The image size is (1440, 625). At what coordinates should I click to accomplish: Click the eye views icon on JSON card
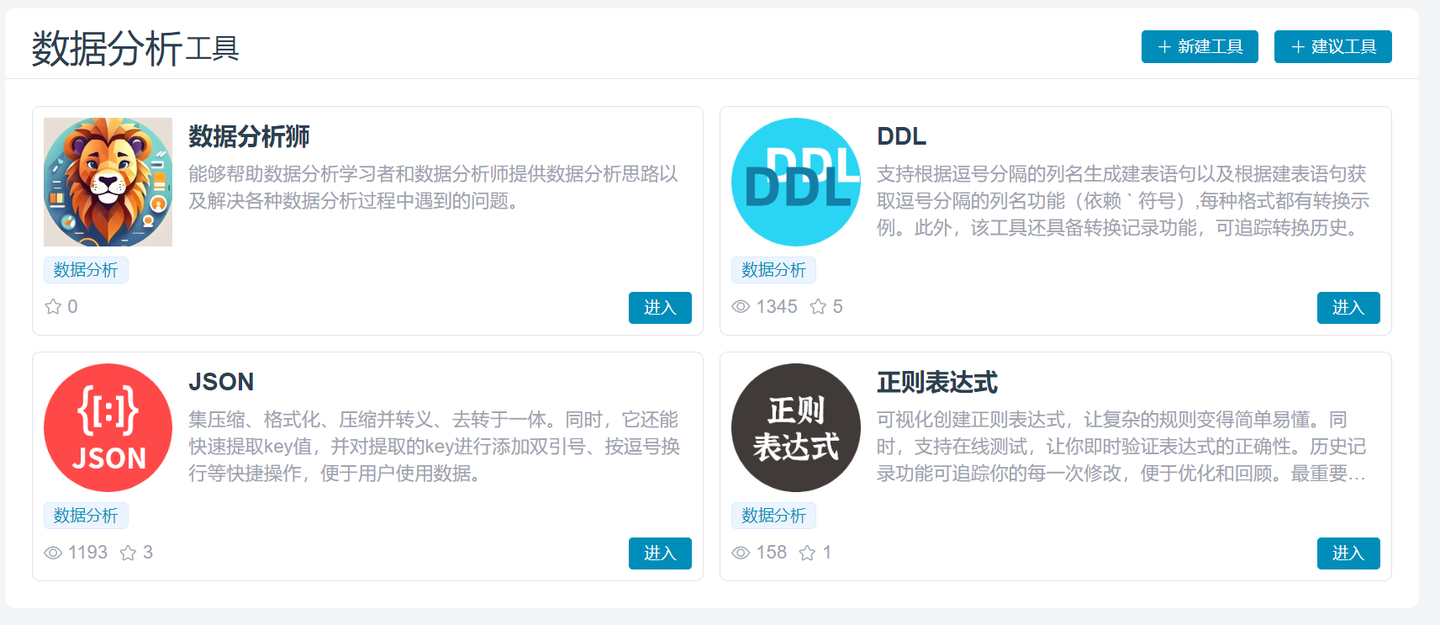coord(53,553)
